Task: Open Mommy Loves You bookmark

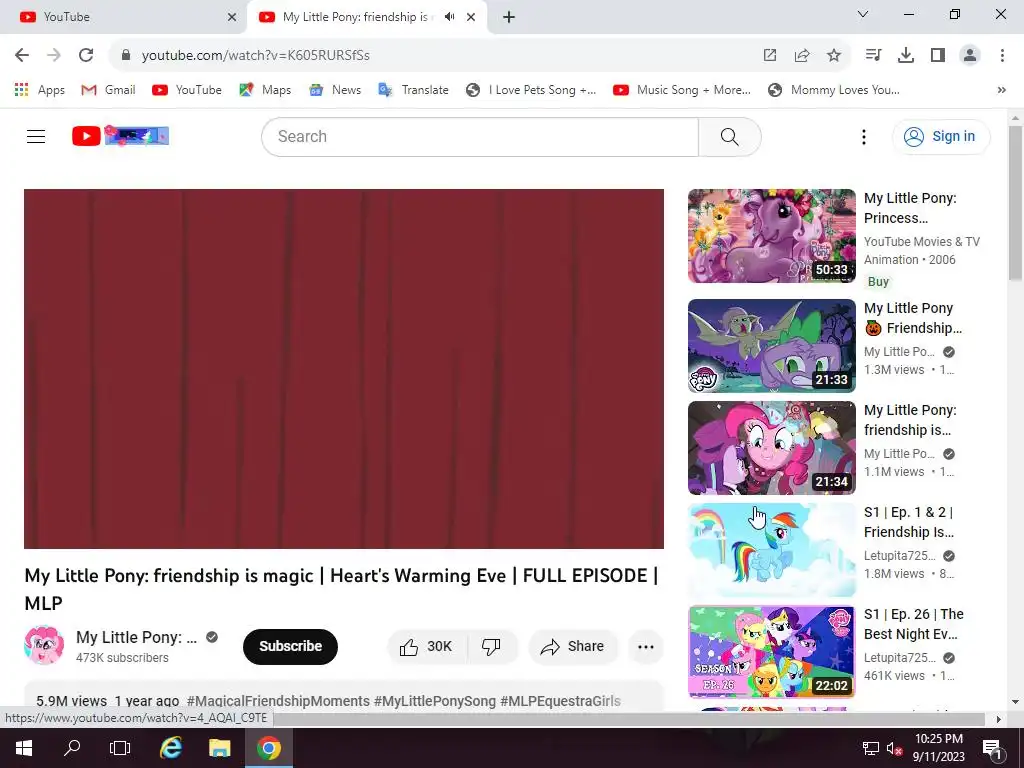Action: 834,90
